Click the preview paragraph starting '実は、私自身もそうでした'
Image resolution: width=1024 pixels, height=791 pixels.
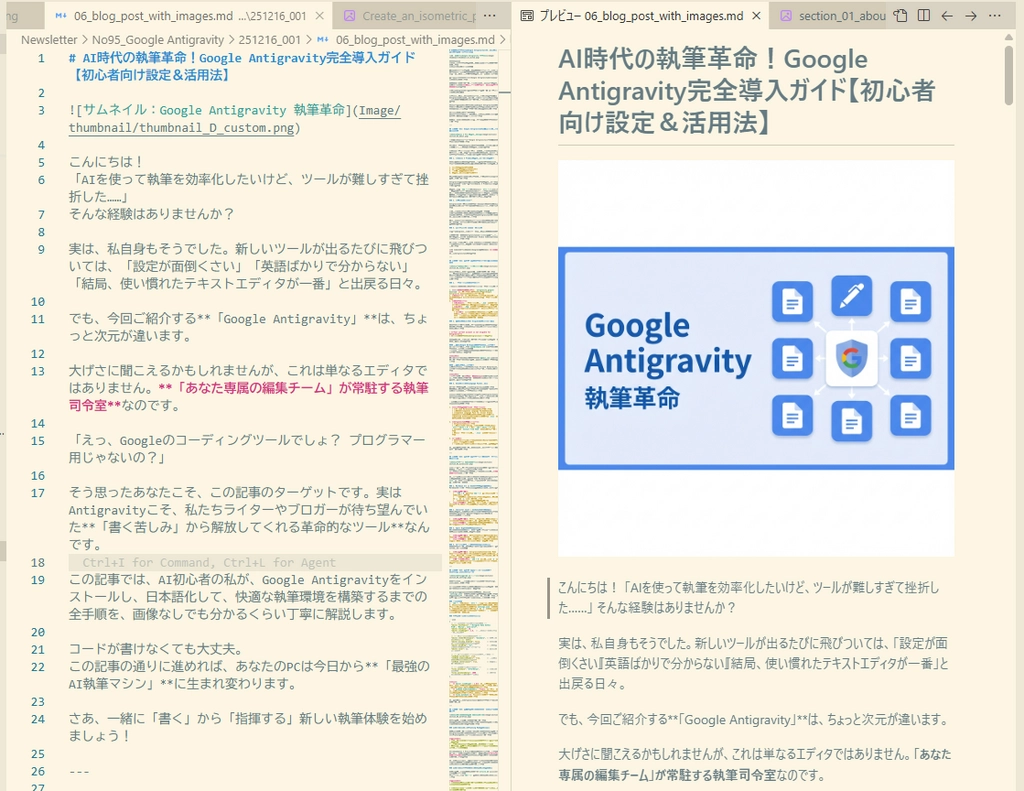[x=753, y=664]
